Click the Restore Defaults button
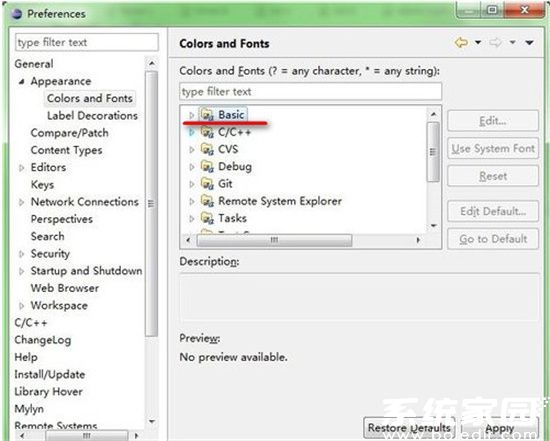The image size is (550, 441). point(409,428)
